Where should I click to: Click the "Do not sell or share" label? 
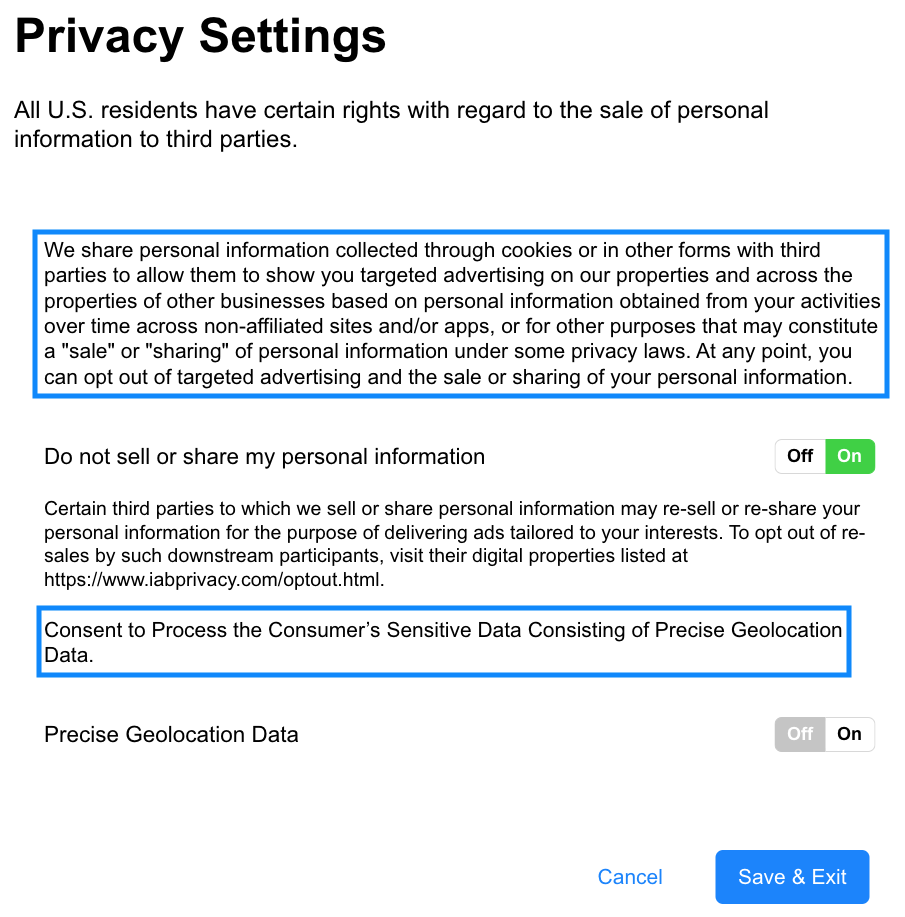264,456
